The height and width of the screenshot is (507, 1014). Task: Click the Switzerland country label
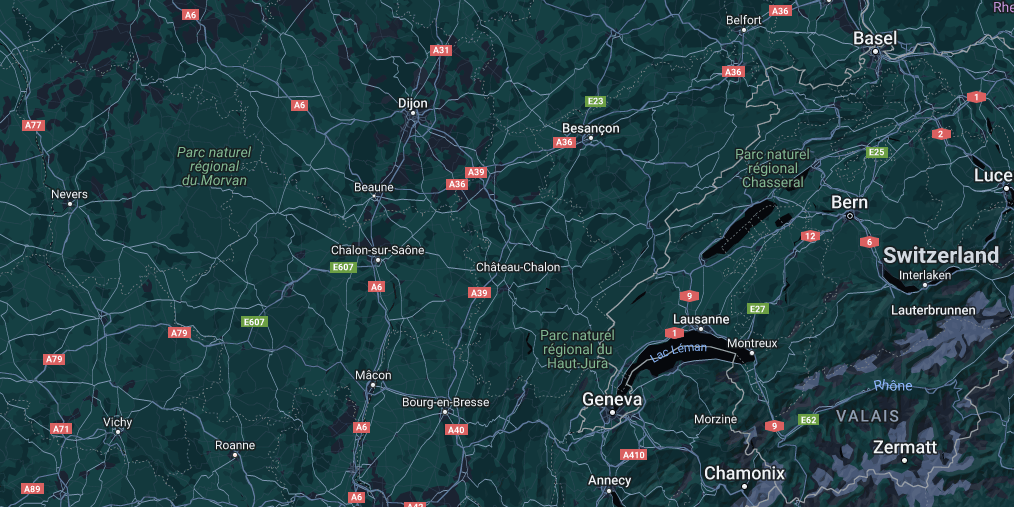[941, 255]
